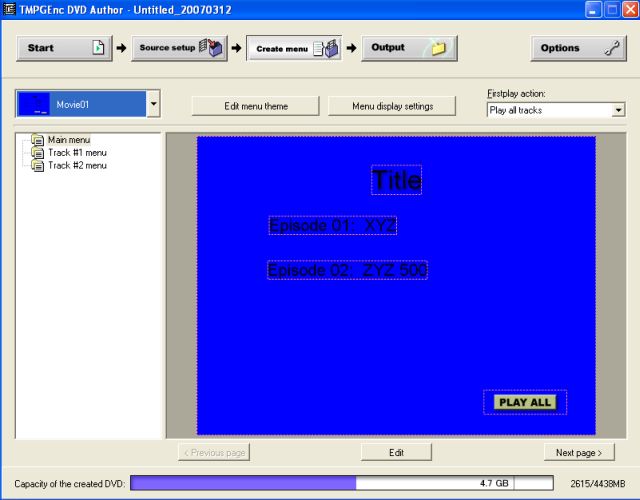Click the Movie01 blue thumbnail

point(34,104)
